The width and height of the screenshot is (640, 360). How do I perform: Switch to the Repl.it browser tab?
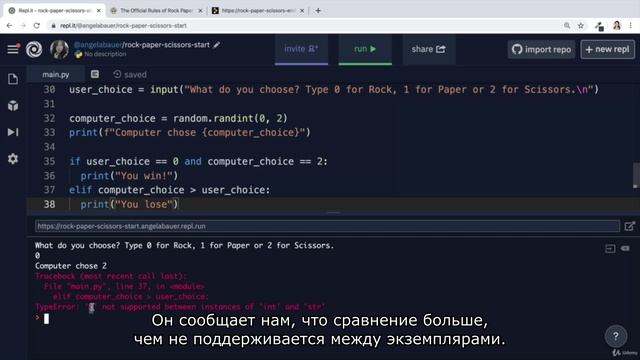54,11
